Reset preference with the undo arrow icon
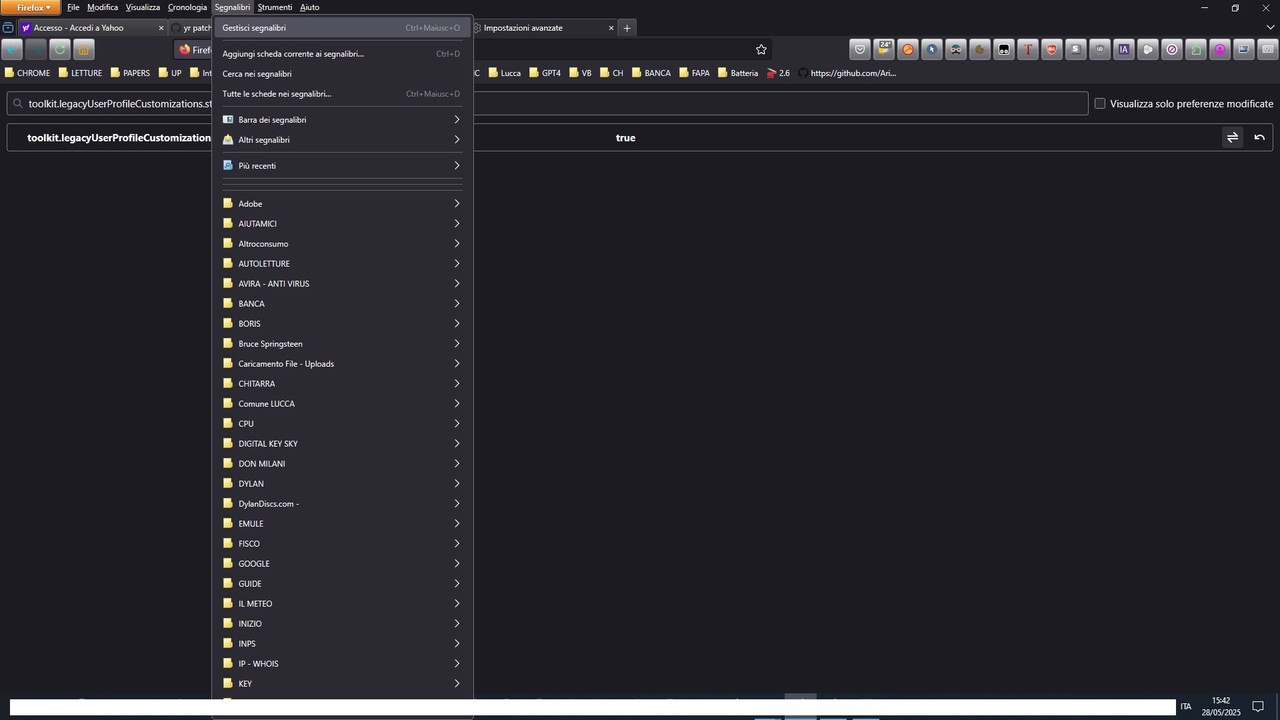The width and height of the screenshot is (1280, 720). 1259,137
